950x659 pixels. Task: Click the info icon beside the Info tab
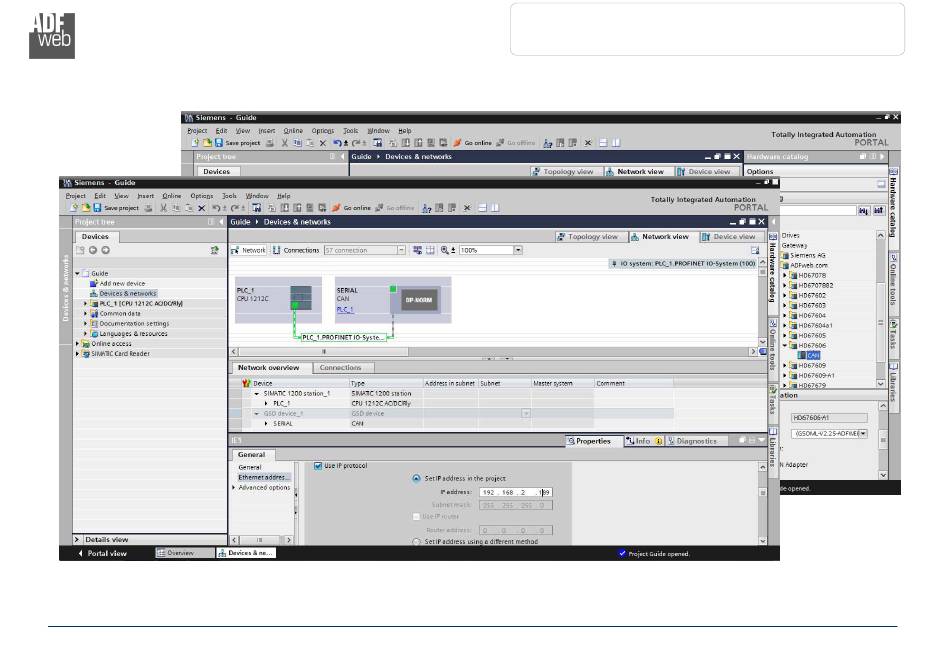point(659,441)
